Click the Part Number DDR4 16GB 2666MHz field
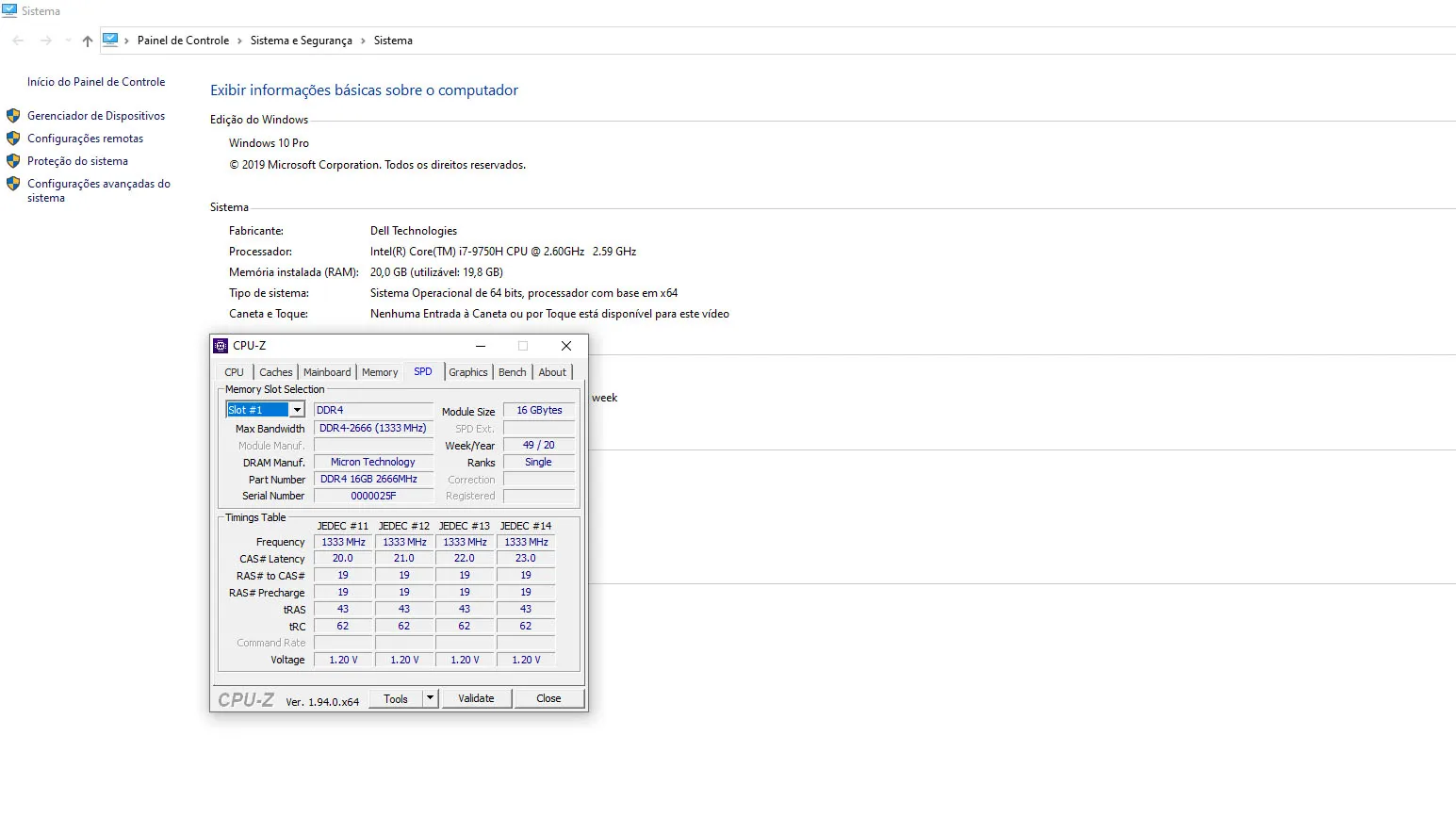1456x817 pixels. click(373, 479)
